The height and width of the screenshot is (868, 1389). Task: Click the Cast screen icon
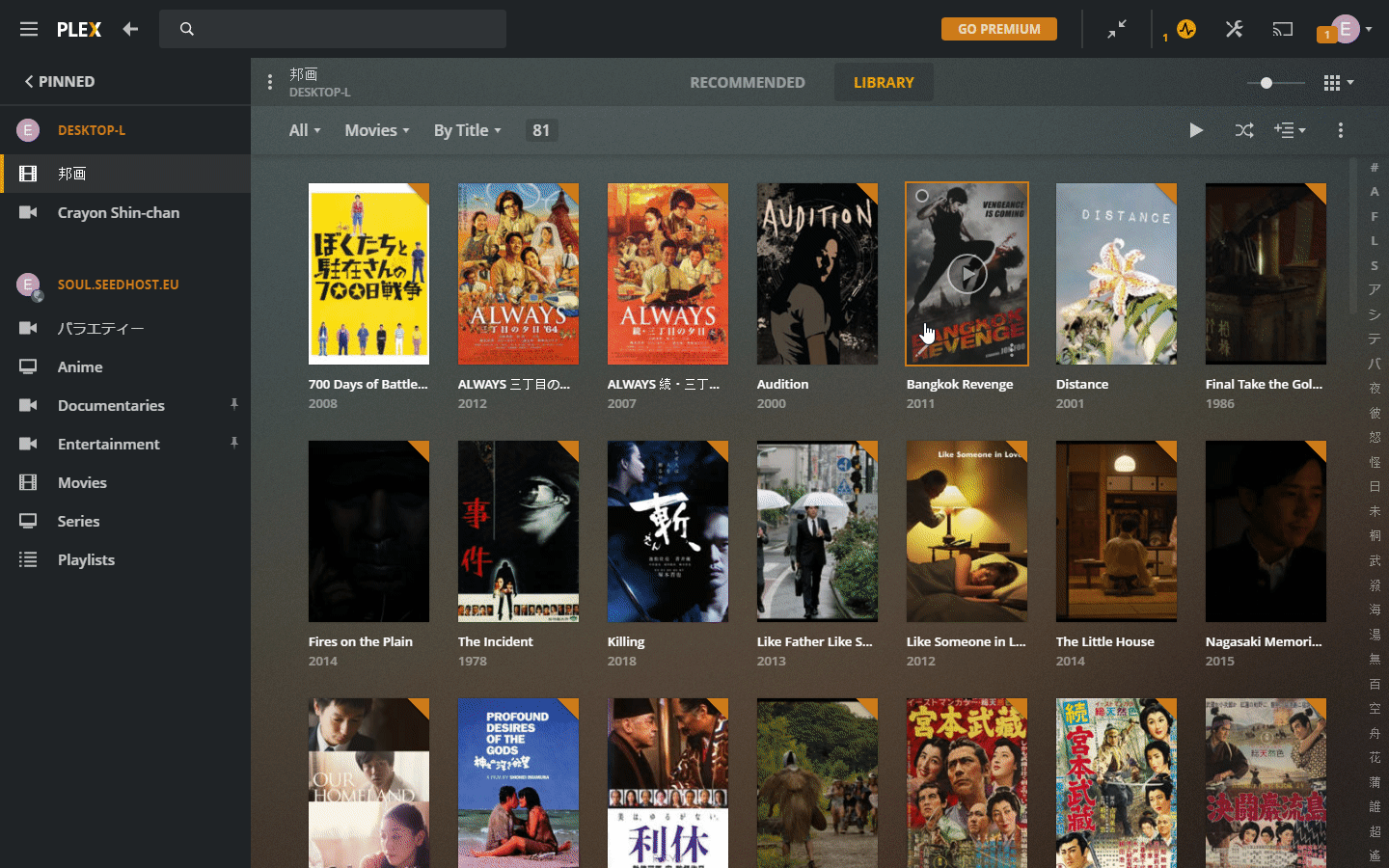coord(1282,29)
